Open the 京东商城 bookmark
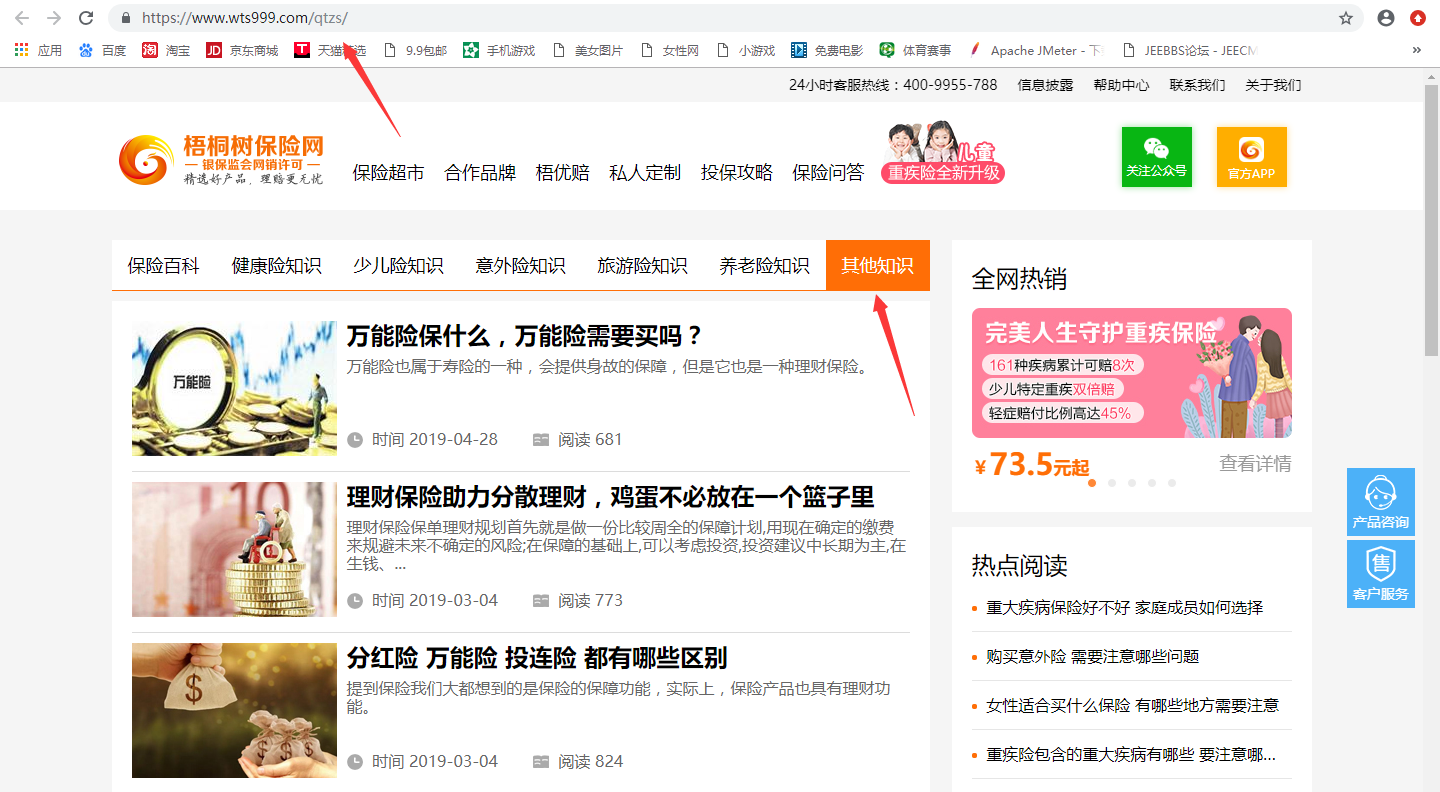Image resolution: width=1440 pixels, height=792 pixels. click(x=242, y=50)
